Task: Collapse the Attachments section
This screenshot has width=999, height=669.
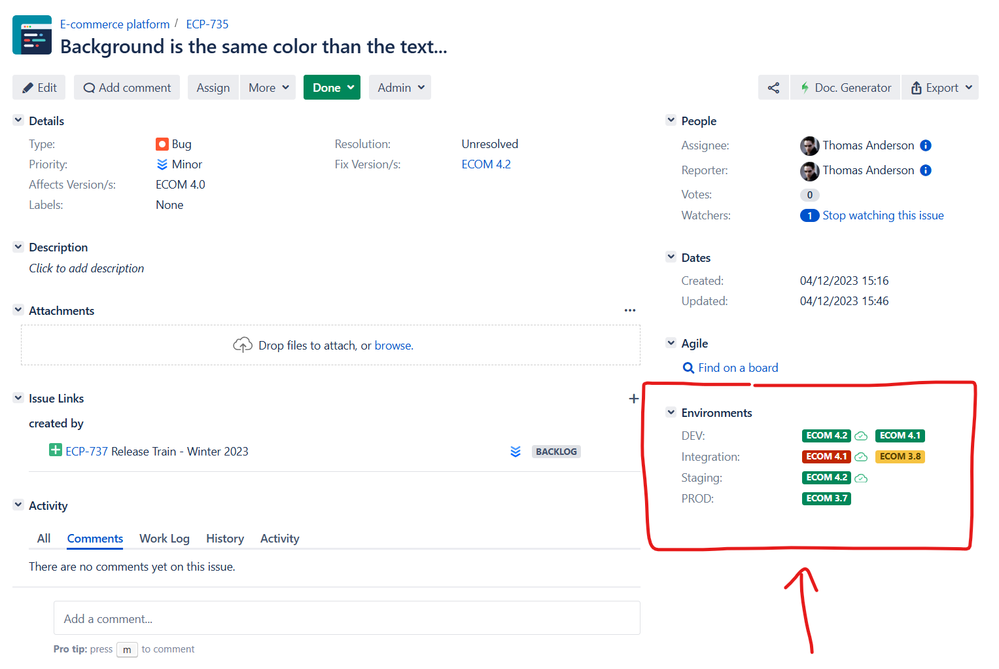Action: point(18,310)
